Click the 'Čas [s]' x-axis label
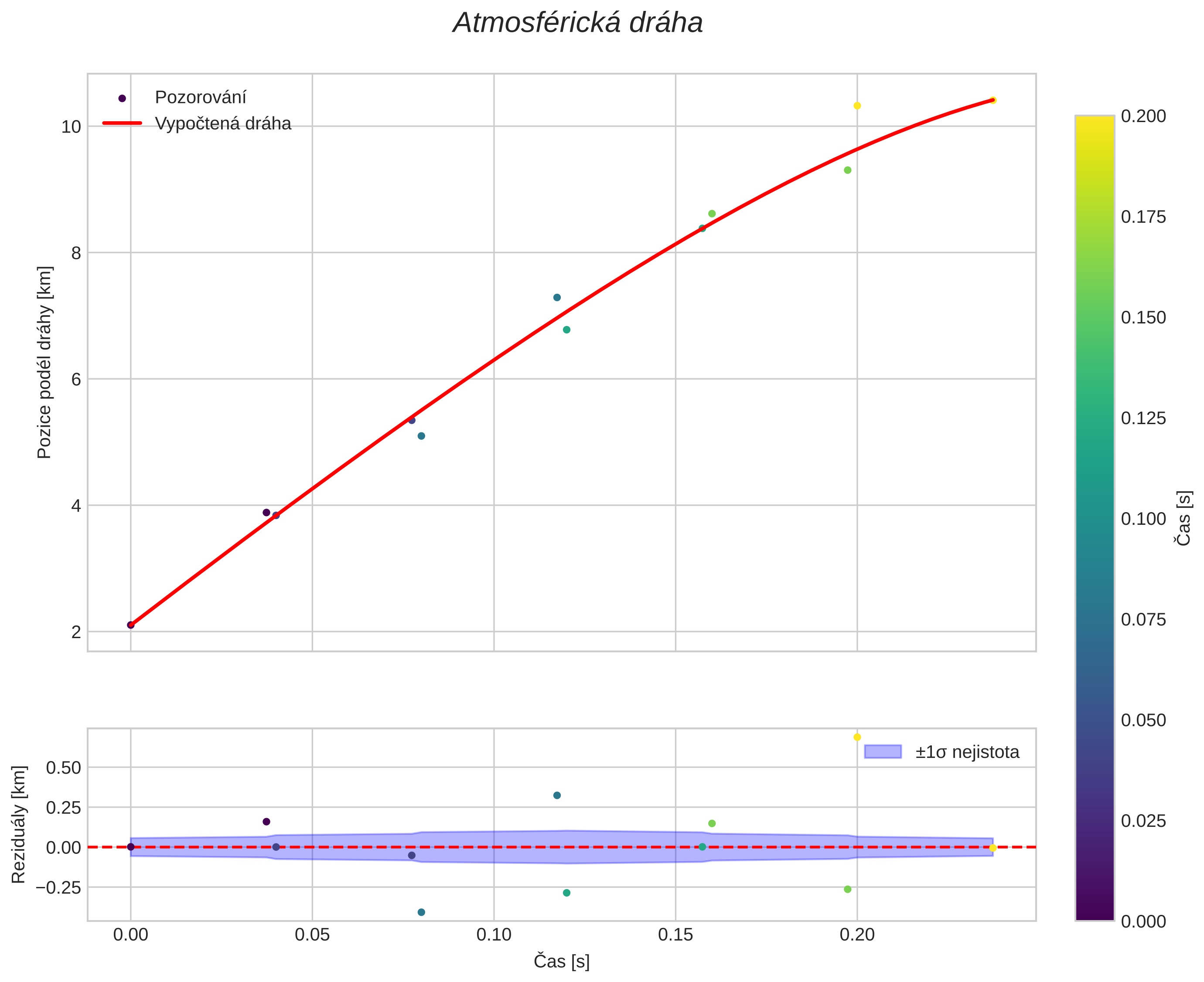This screenshot has width=1204, height=982. point(561,962)
